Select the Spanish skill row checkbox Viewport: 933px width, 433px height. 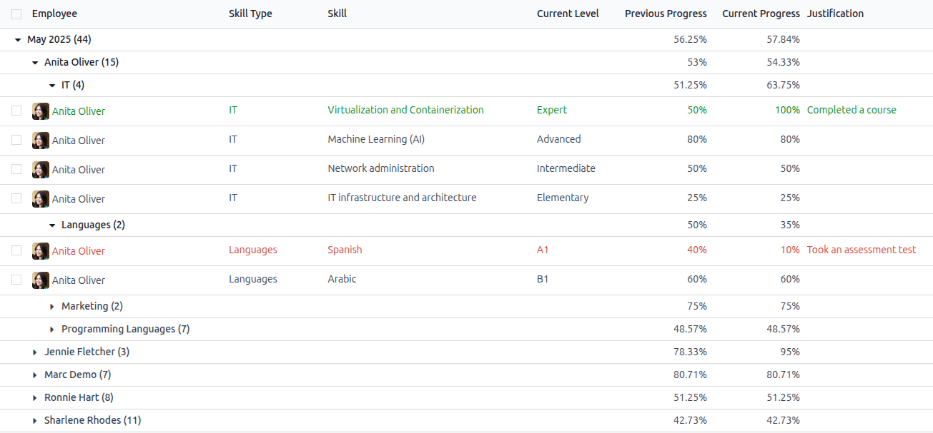click(16, 251)
